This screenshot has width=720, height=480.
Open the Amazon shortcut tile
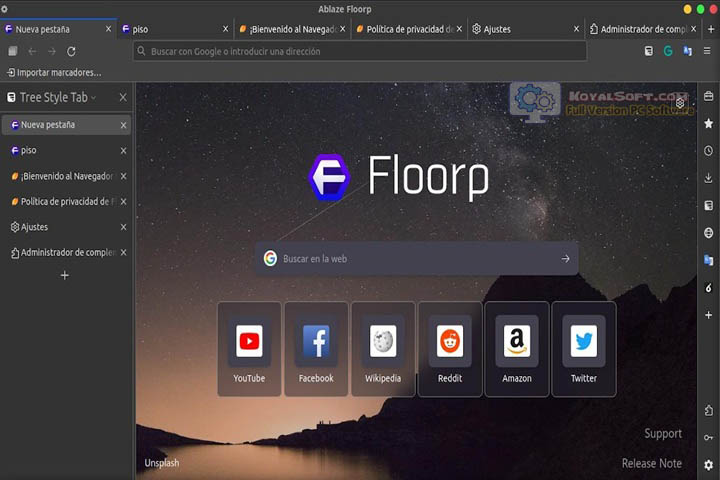517,349
